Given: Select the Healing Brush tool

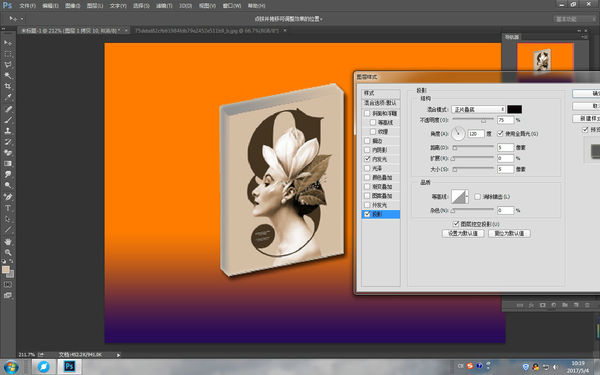Looking at the screenshot, I should (x=8, y=109).
